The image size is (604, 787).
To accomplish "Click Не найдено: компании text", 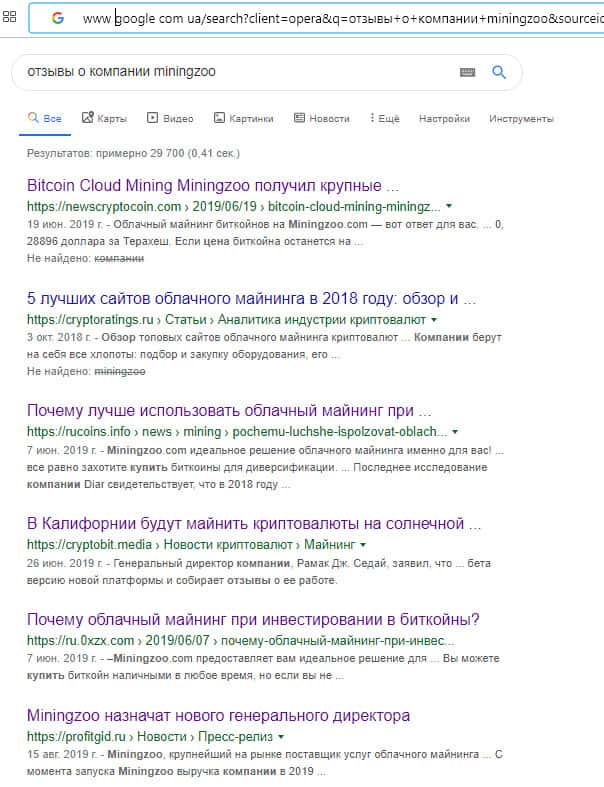I will [85, 258].
